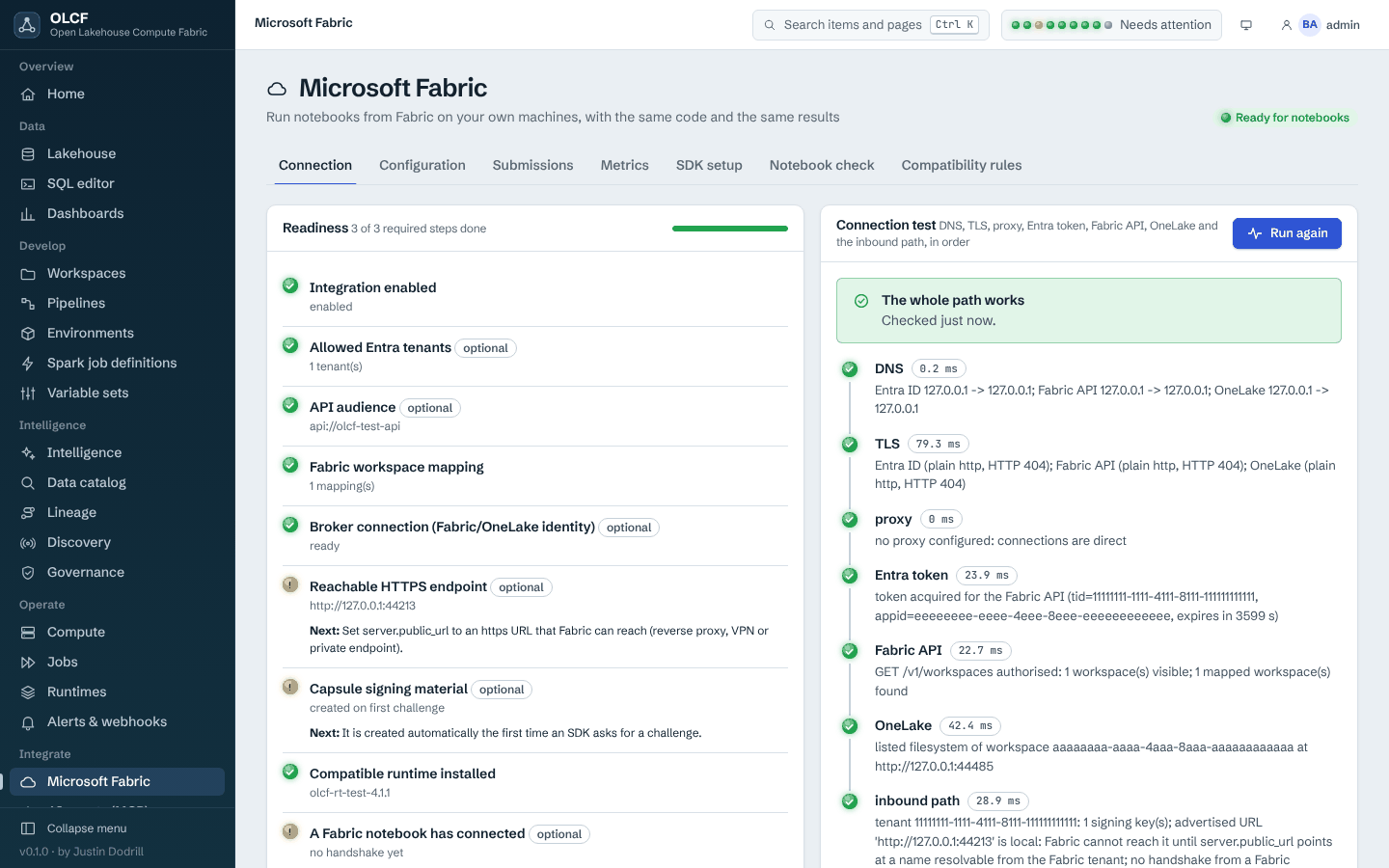Open Home via its house icon
This screenshot has height=868, width=1389.
coord(28,95)
